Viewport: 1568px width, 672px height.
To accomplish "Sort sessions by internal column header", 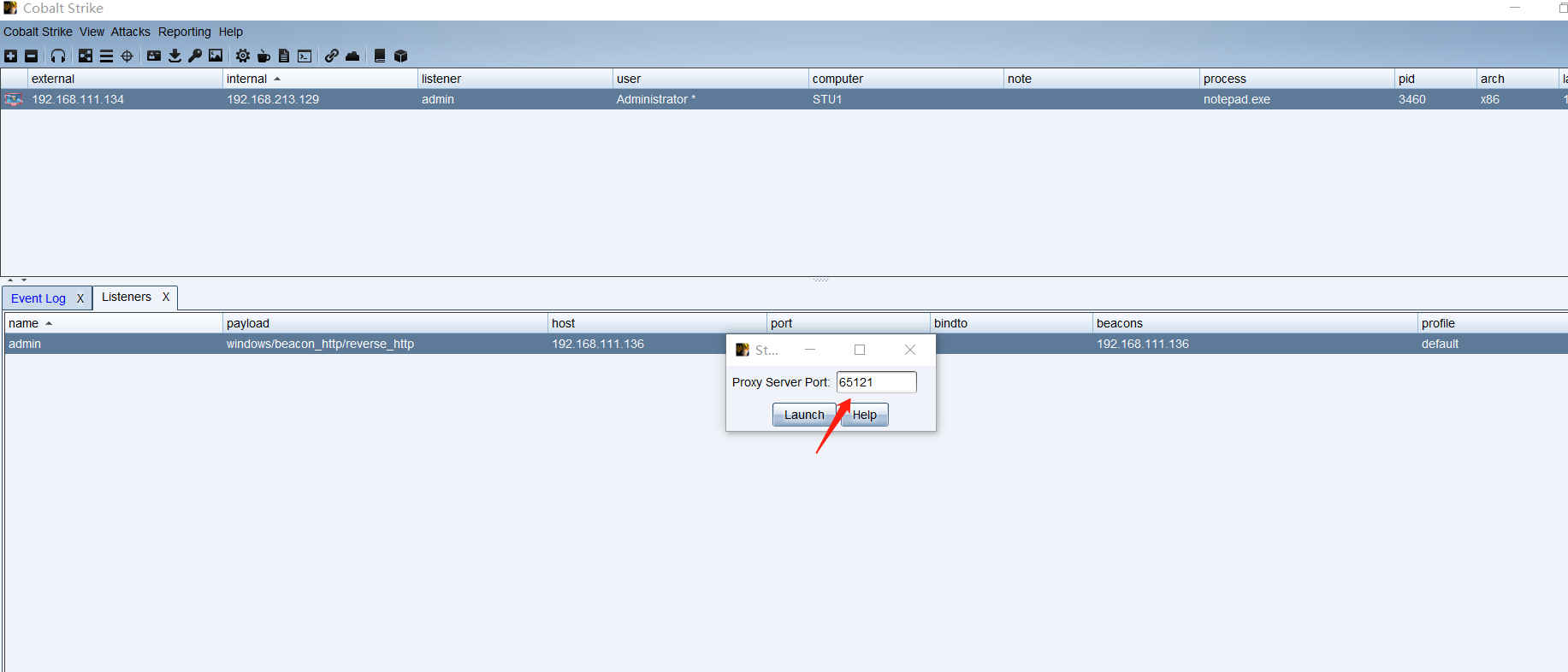I will tap(320, 79).
